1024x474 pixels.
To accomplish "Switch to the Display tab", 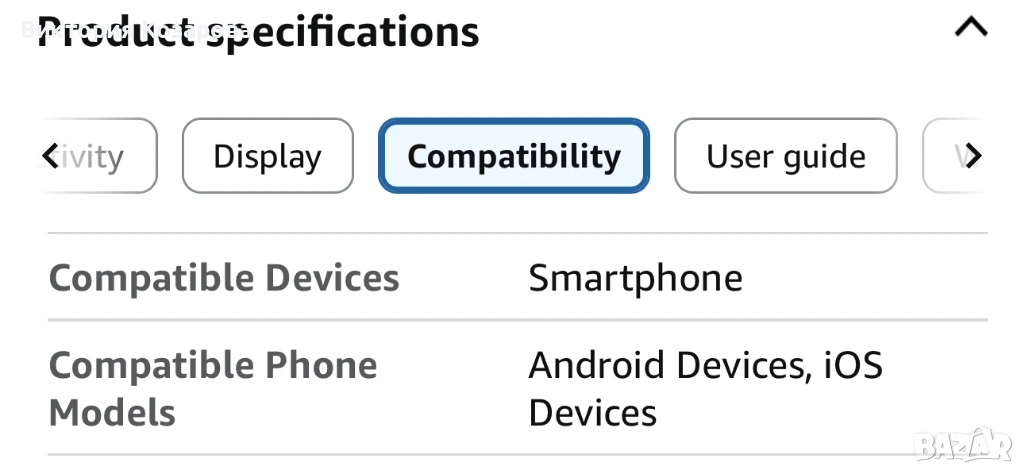I will point(267,156).
